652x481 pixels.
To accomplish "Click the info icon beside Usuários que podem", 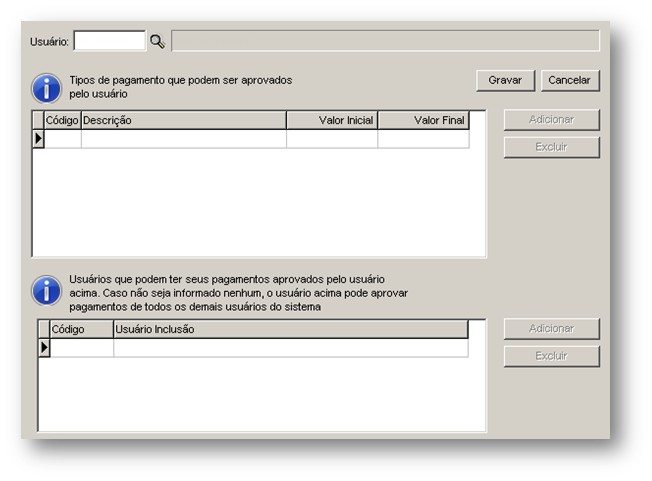I will pyautogui.click(x=46, y=290).
